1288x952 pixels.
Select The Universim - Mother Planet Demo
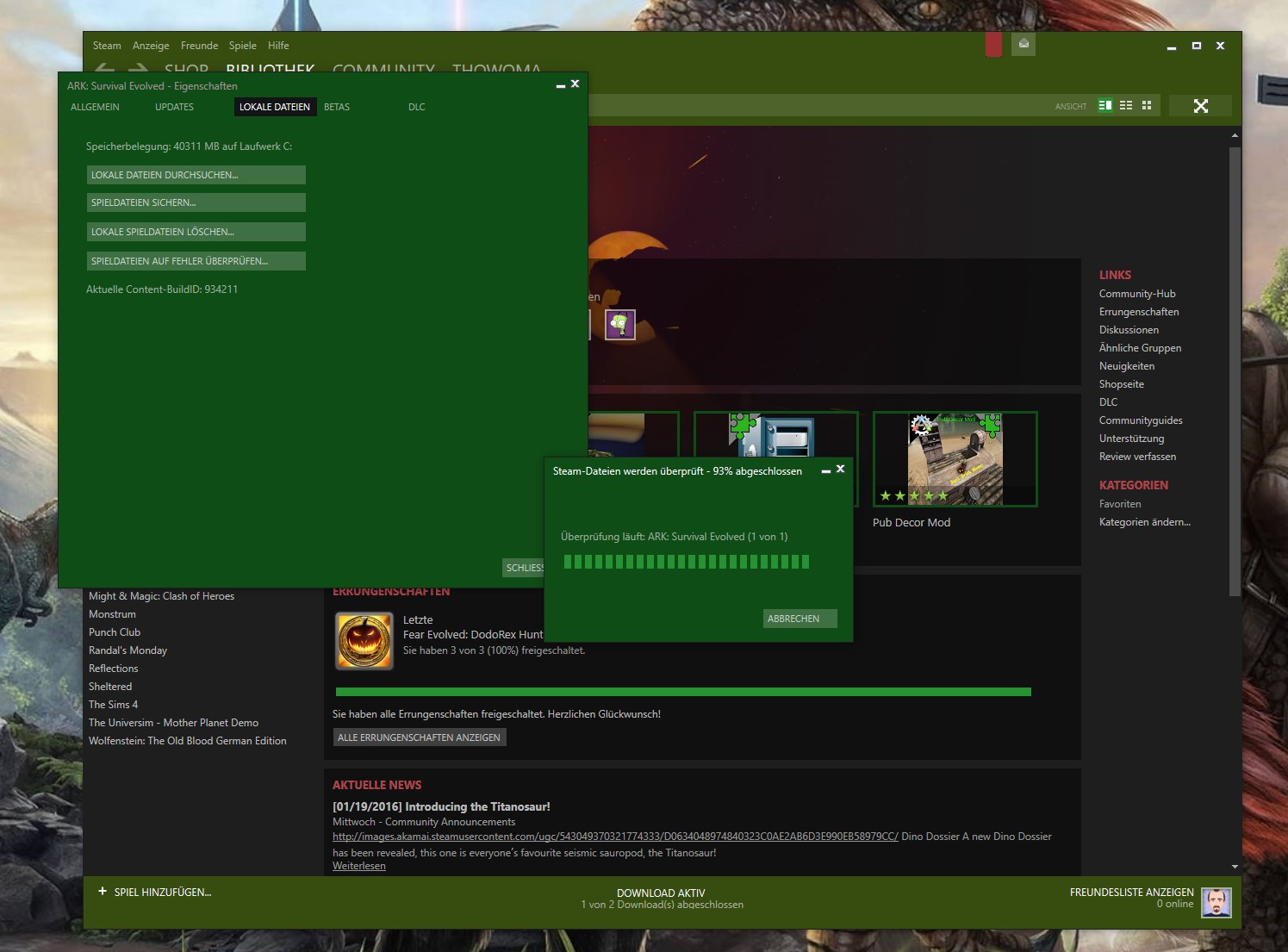click(173, 723)
